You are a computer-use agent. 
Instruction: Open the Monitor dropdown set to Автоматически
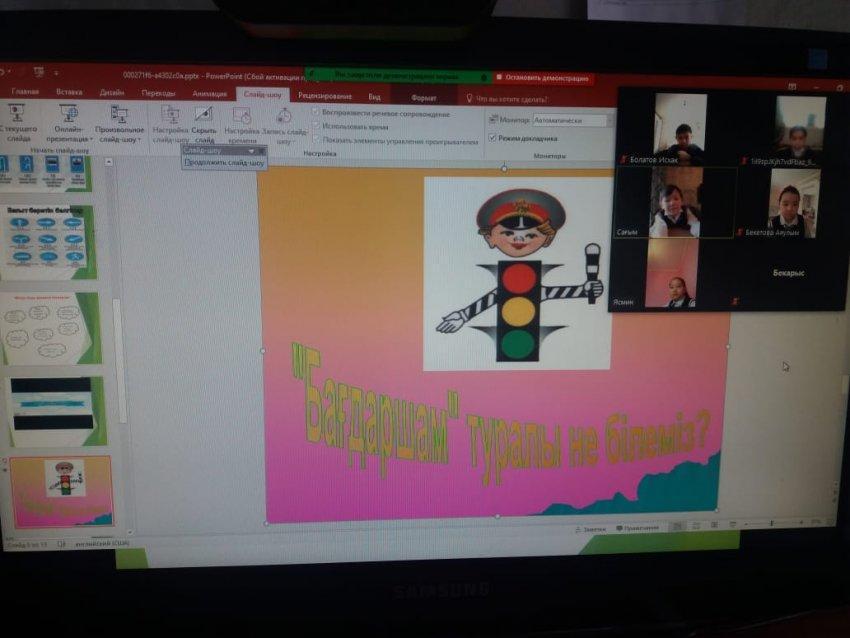click(572, 120)
